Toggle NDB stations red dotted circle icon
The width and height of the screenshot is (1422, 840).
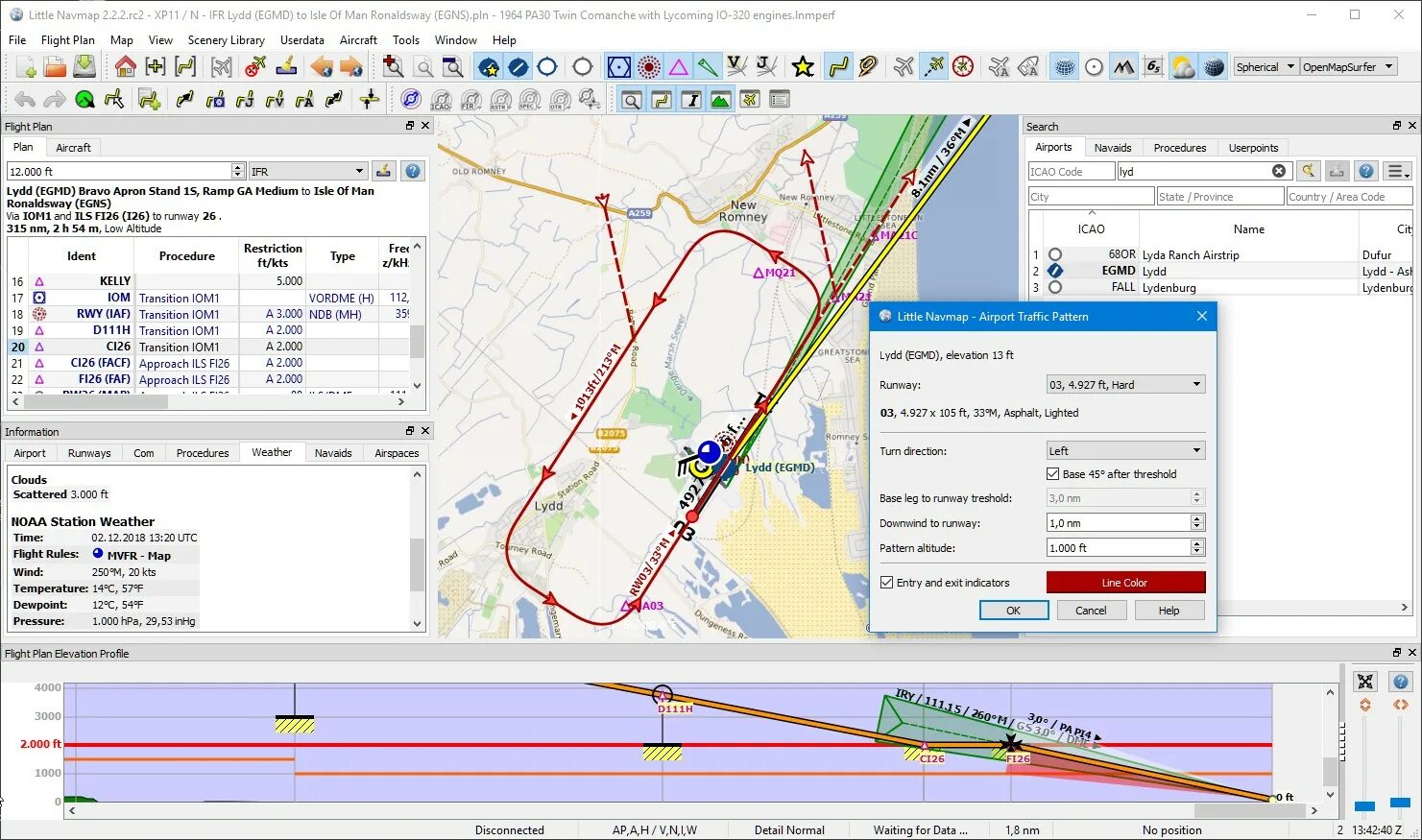point(649,67)
